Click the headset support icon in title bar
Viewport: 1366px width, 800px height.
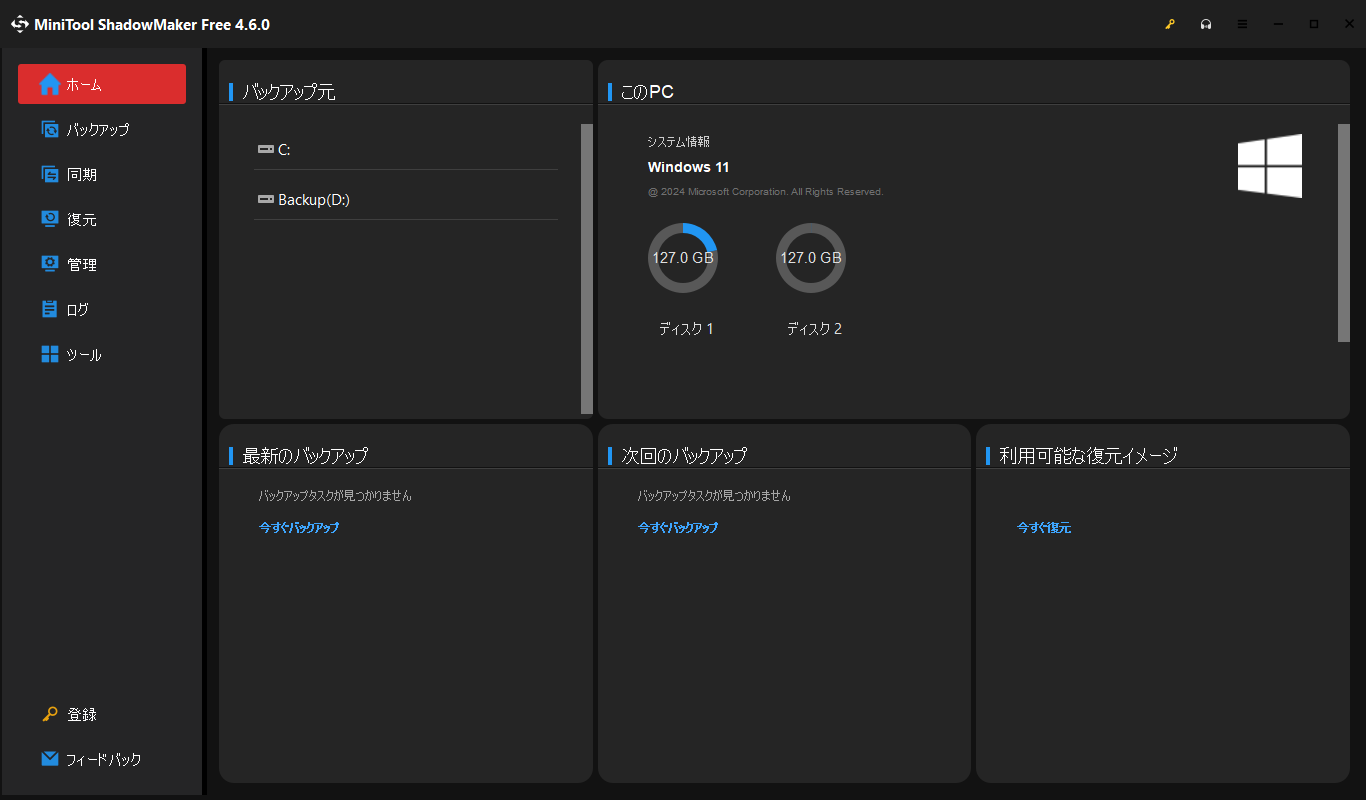[x=1206, y=24]
